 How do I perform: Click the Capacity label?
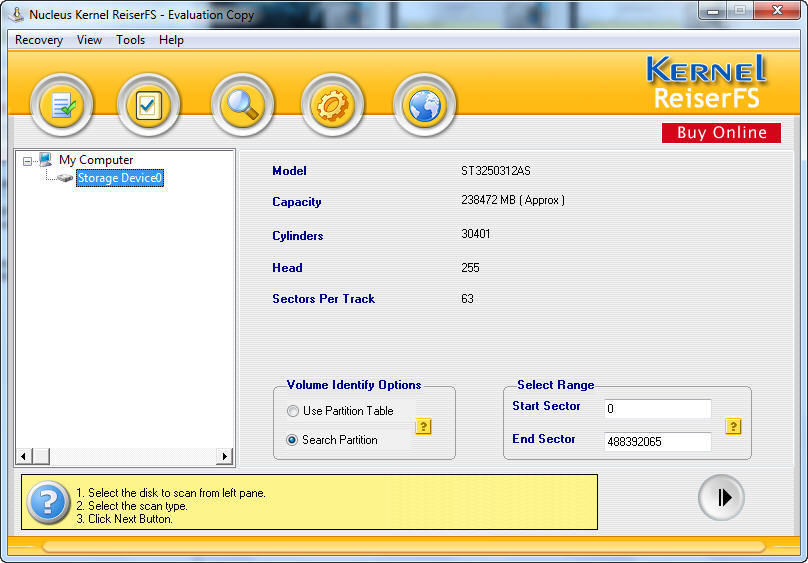pyautogui.click(x=297, y=202)
